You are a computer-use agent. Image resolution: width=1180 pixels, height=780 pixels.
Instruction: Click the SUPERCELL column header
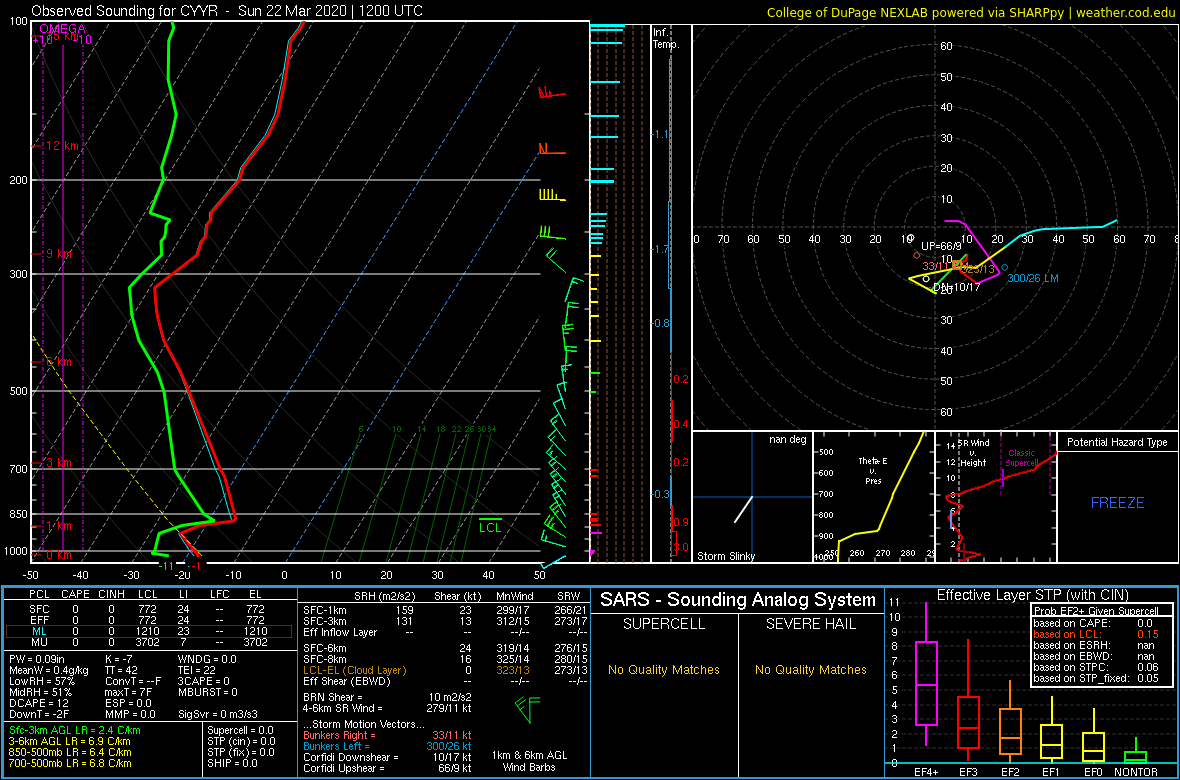[x=663, y=626]
